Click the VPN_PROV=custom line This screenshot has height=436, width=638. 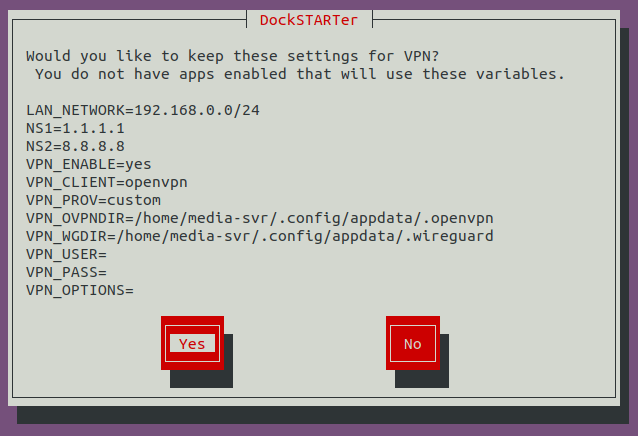click(93, 200)
